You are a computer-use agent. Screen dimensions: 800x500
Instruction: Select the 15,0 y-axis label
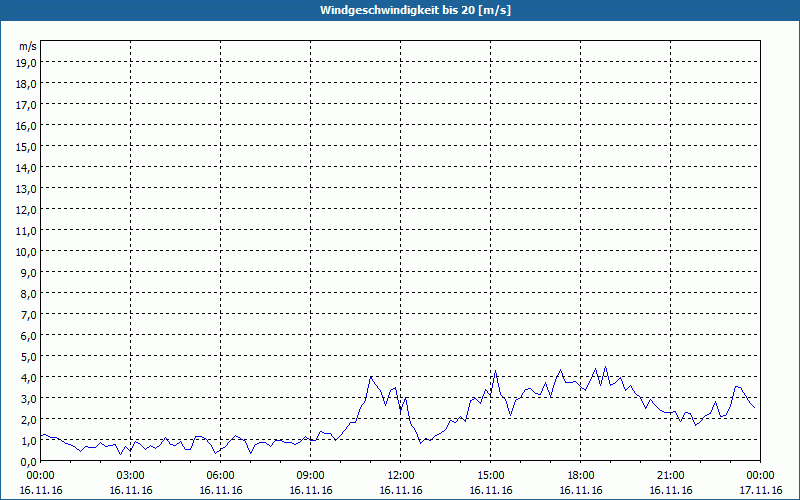[x=27, y=147]
